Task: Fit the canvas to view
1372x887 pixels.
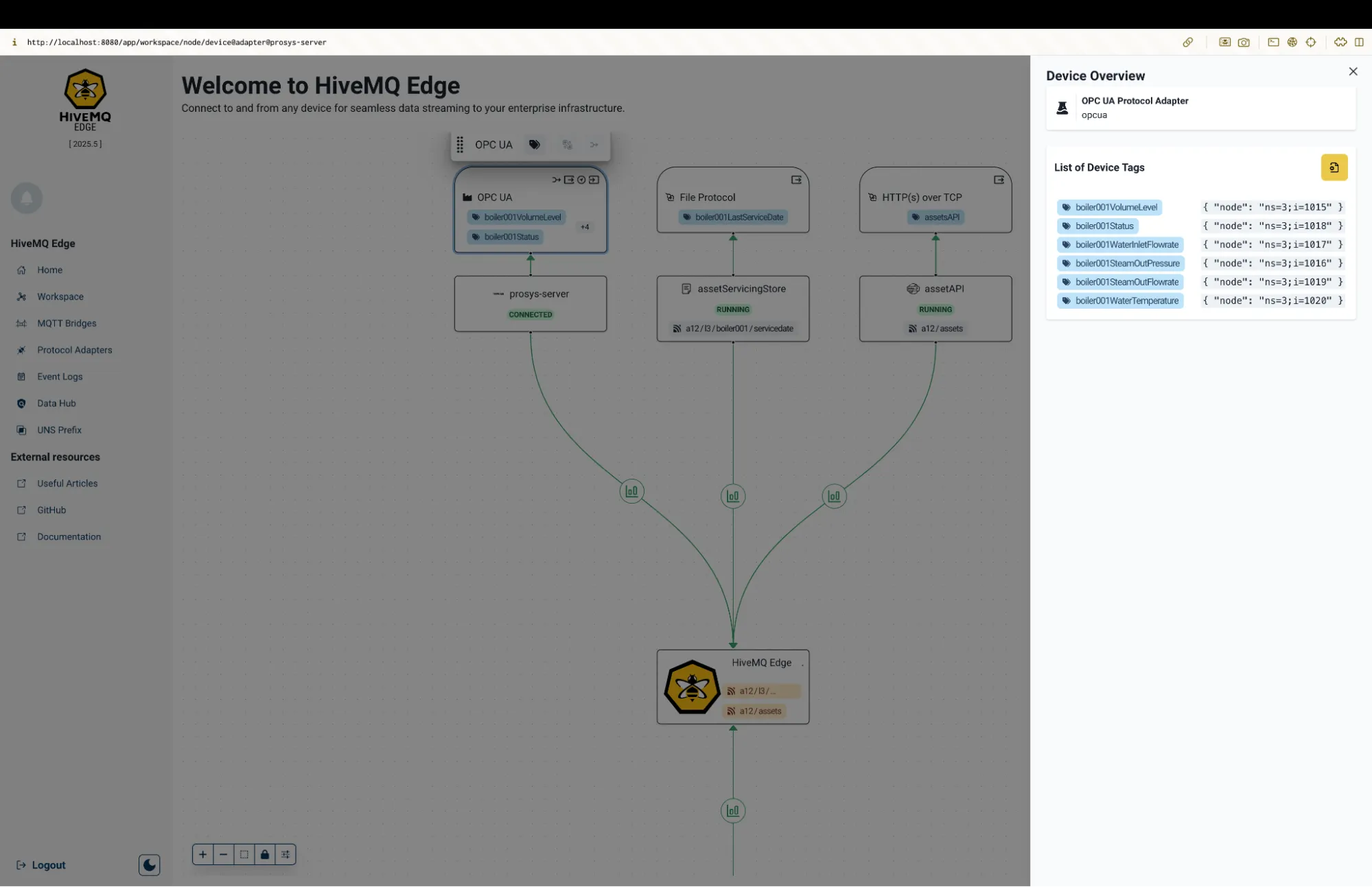Action: [x=244, y=855]
